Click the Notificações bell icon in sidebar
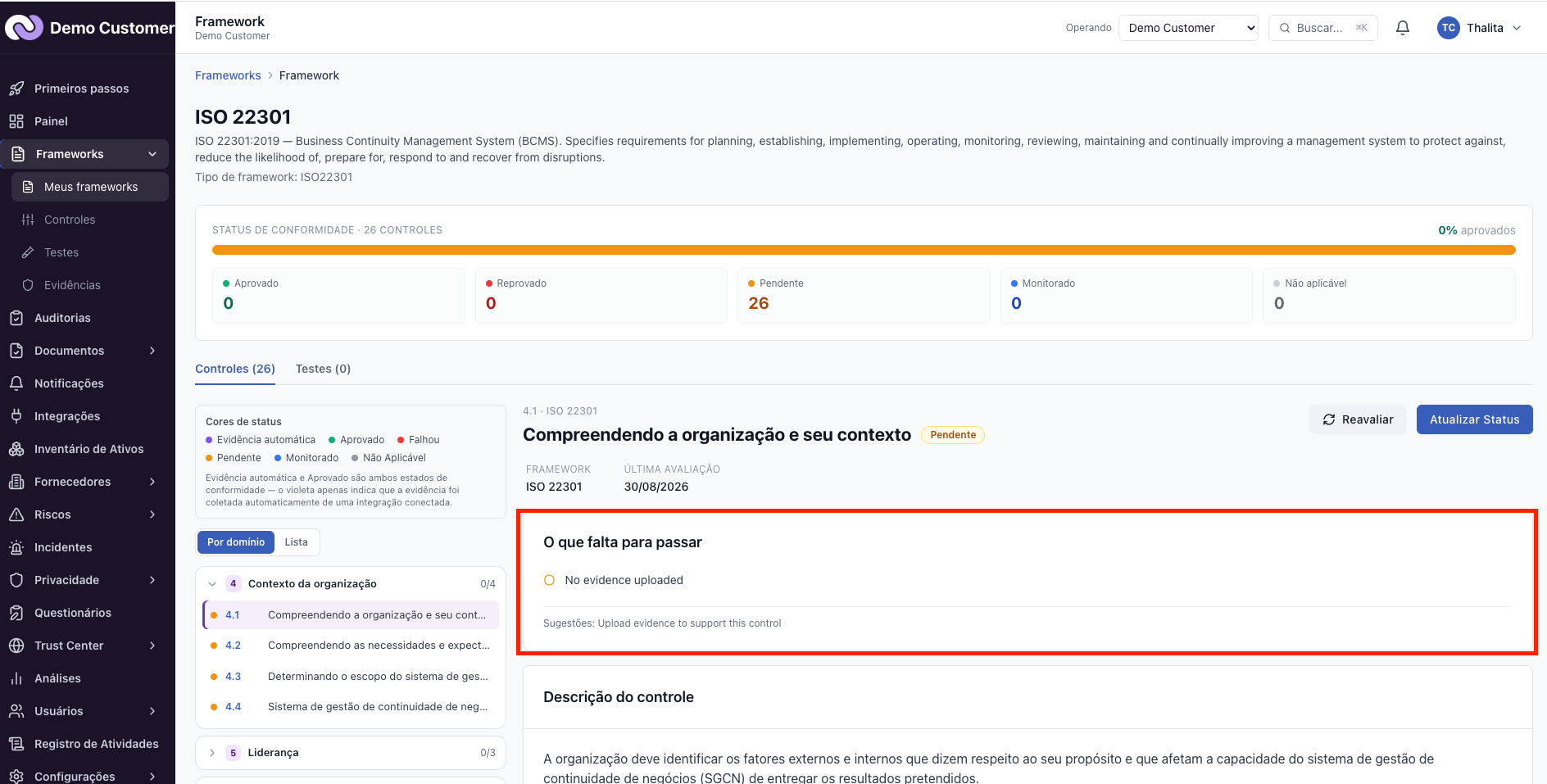 (16, 383)
